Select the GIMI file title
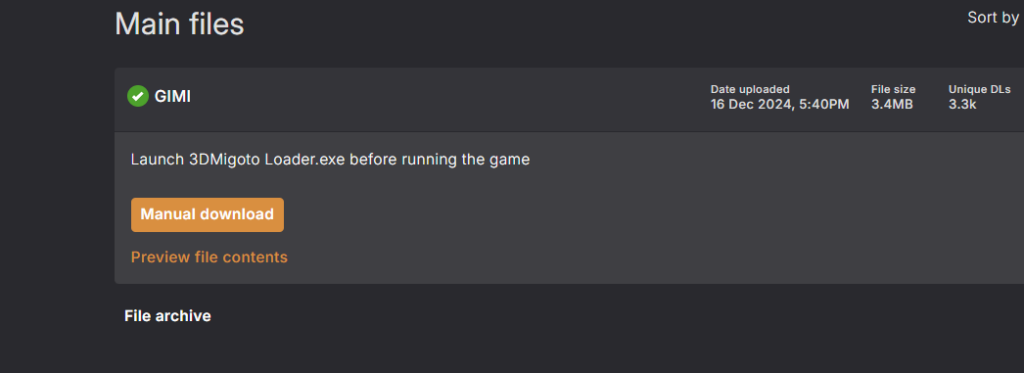Viewport: 1024px width, 373px height. click(172, 97)
